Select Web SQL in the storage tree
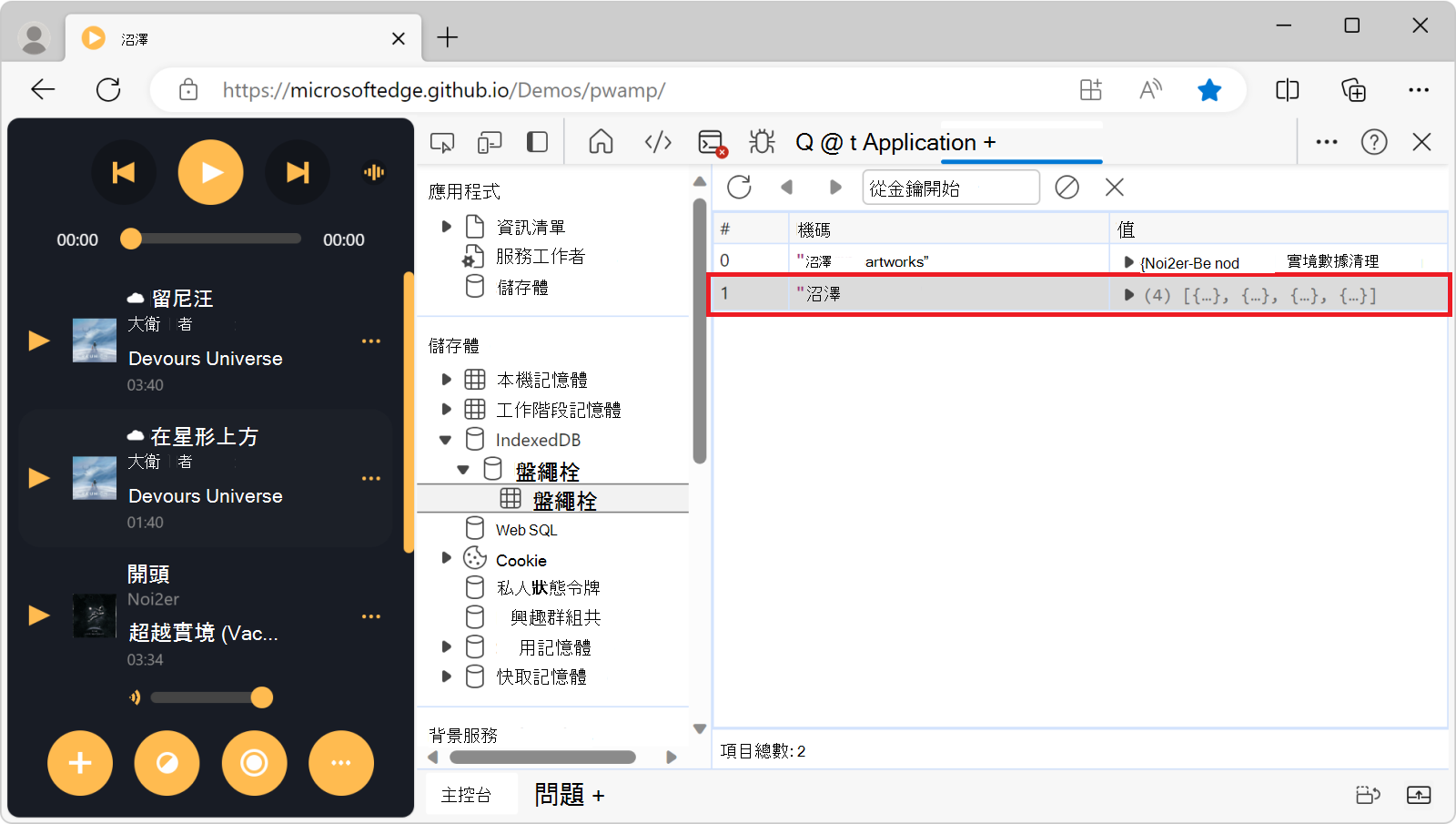 pos(526,530)
